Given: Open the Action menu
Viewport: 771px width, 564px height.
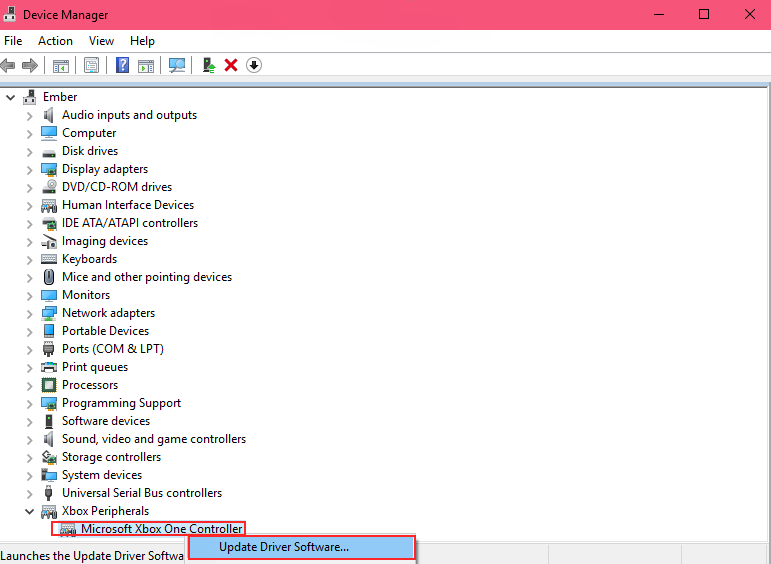Looking at the screenshot, I should pyautogui.click(x=55, y=41).
